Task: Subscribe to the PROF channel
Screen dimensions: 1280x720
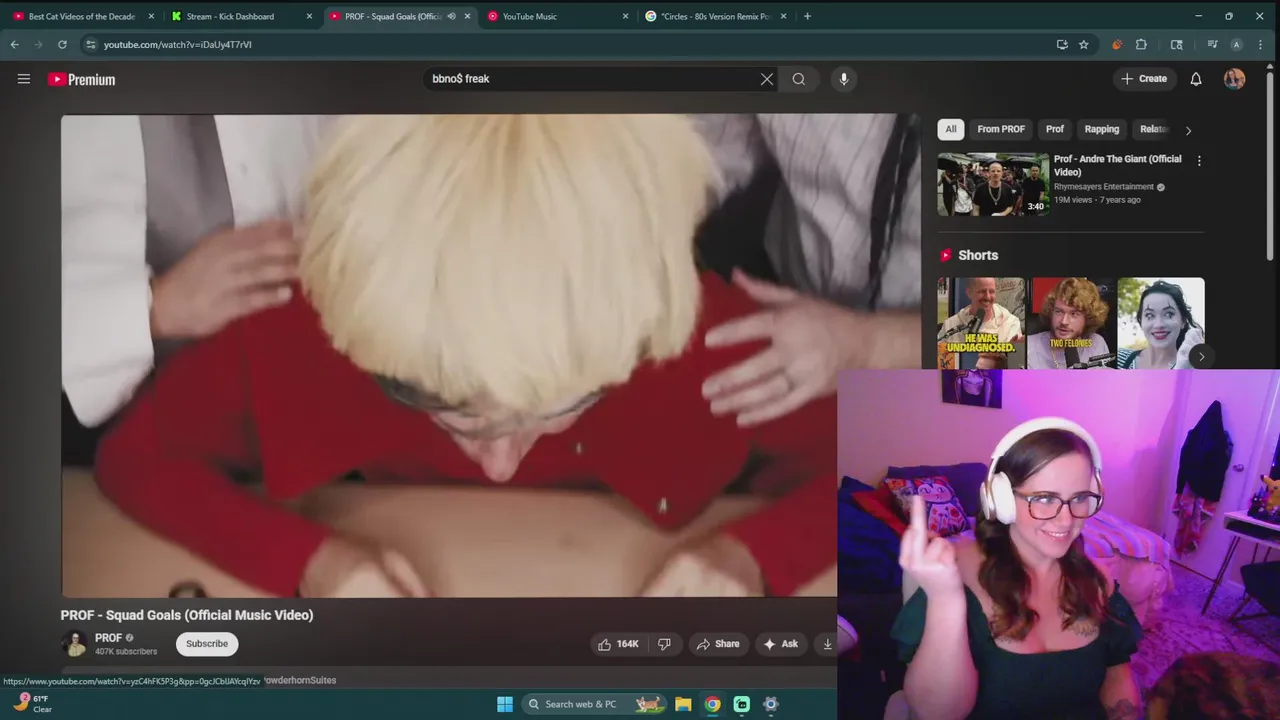Action: pos(207,644)
